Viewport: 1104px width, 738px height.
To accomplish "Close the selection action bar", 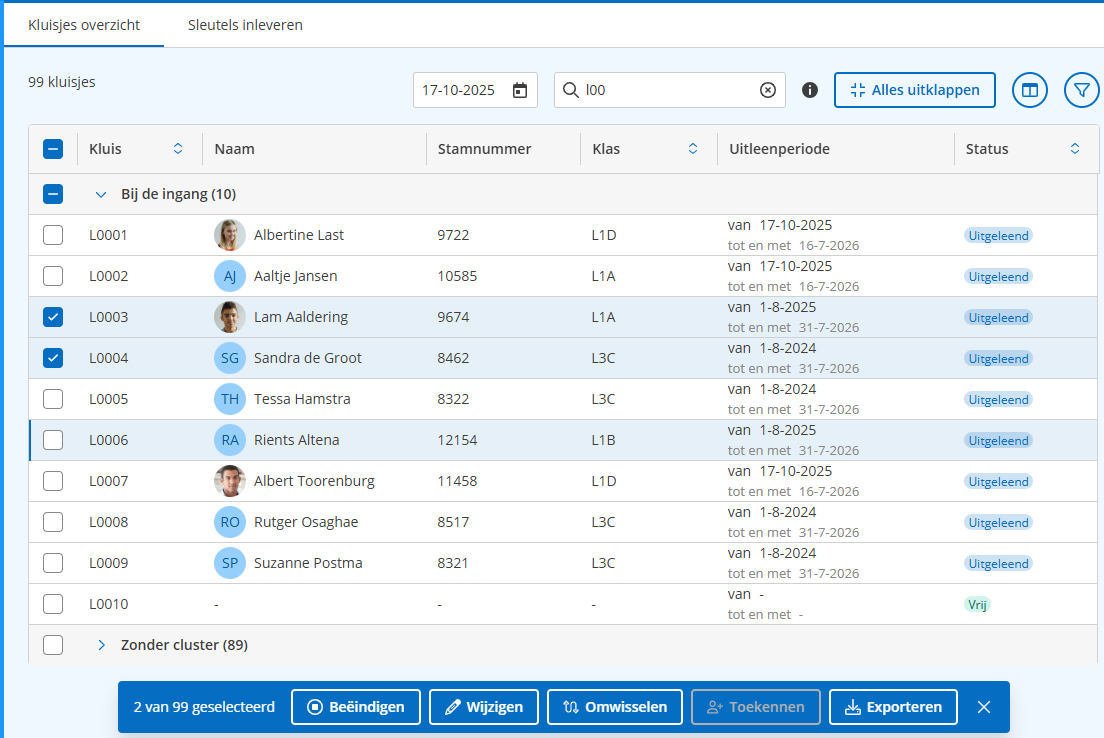I will 984,707.
